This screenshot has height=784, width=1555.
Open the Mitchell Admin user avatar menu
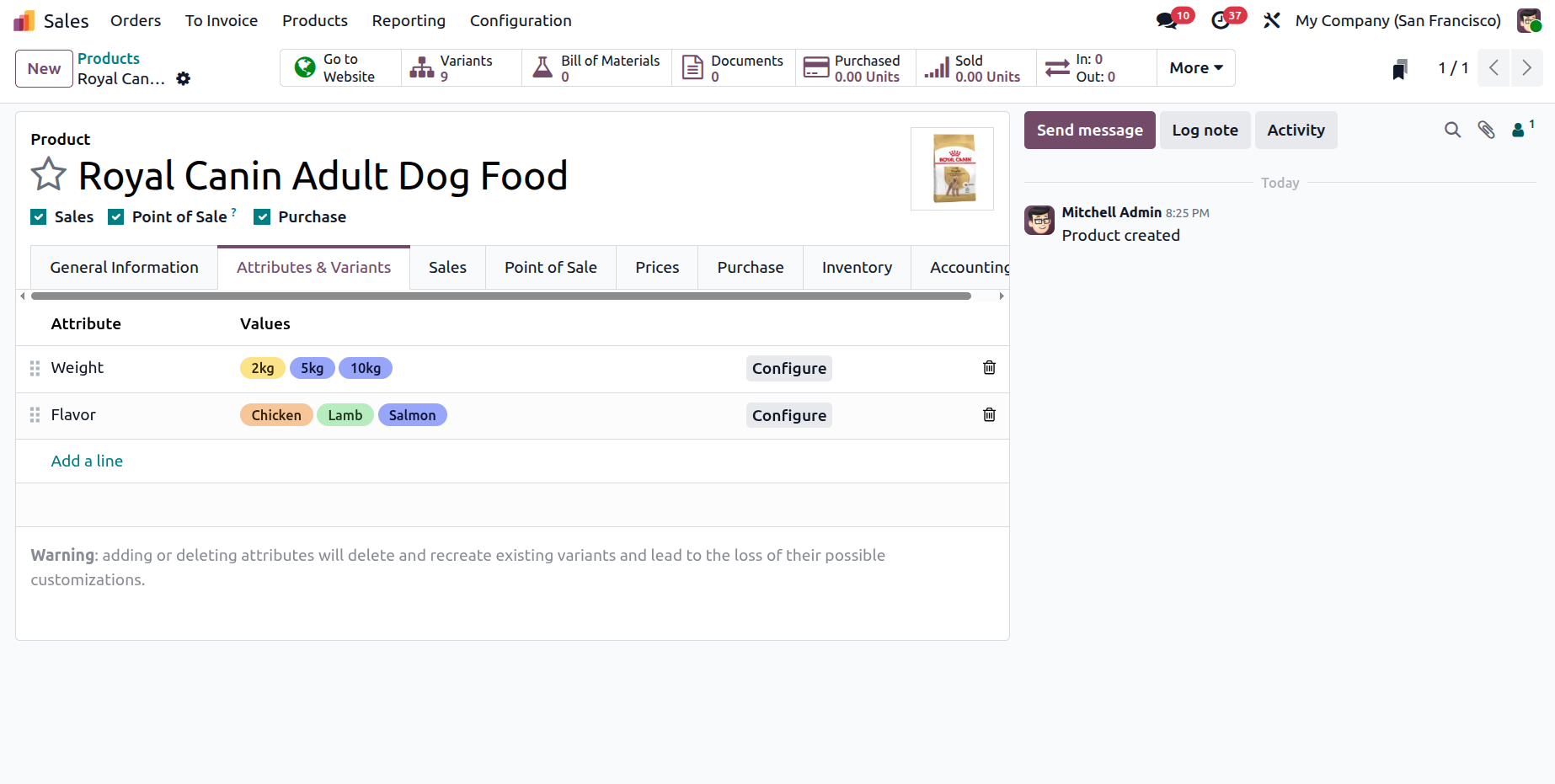click(1529, 20)
